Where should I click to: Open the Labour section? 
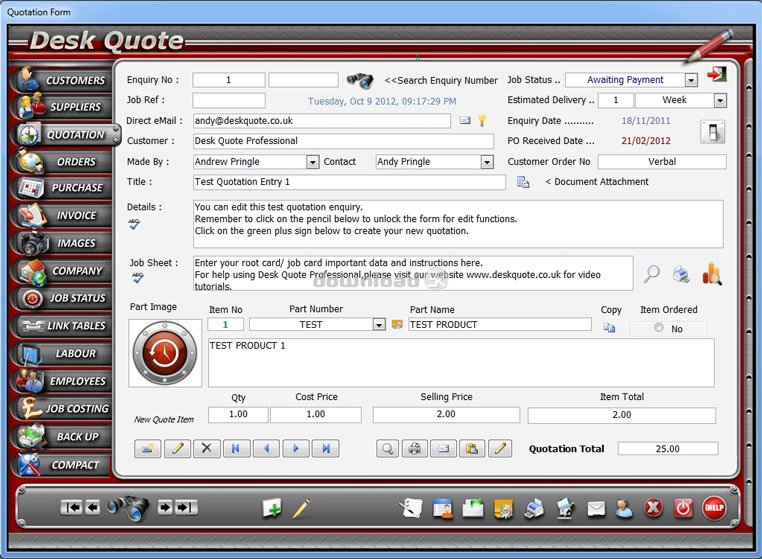click(61, 353)
